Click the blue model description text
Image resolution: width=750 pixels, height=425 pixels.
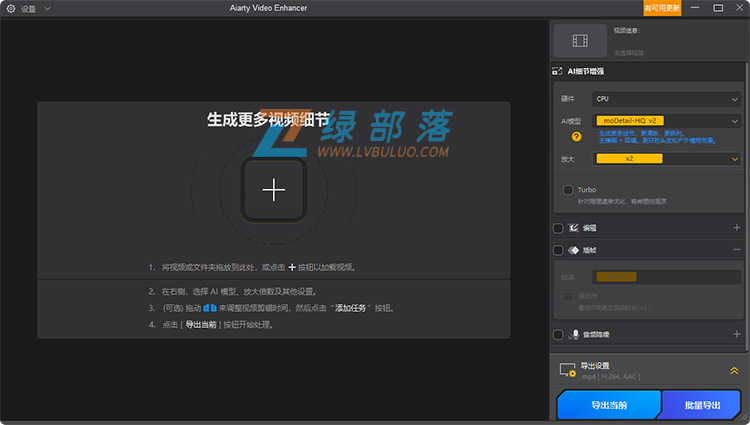coord(657,137)
